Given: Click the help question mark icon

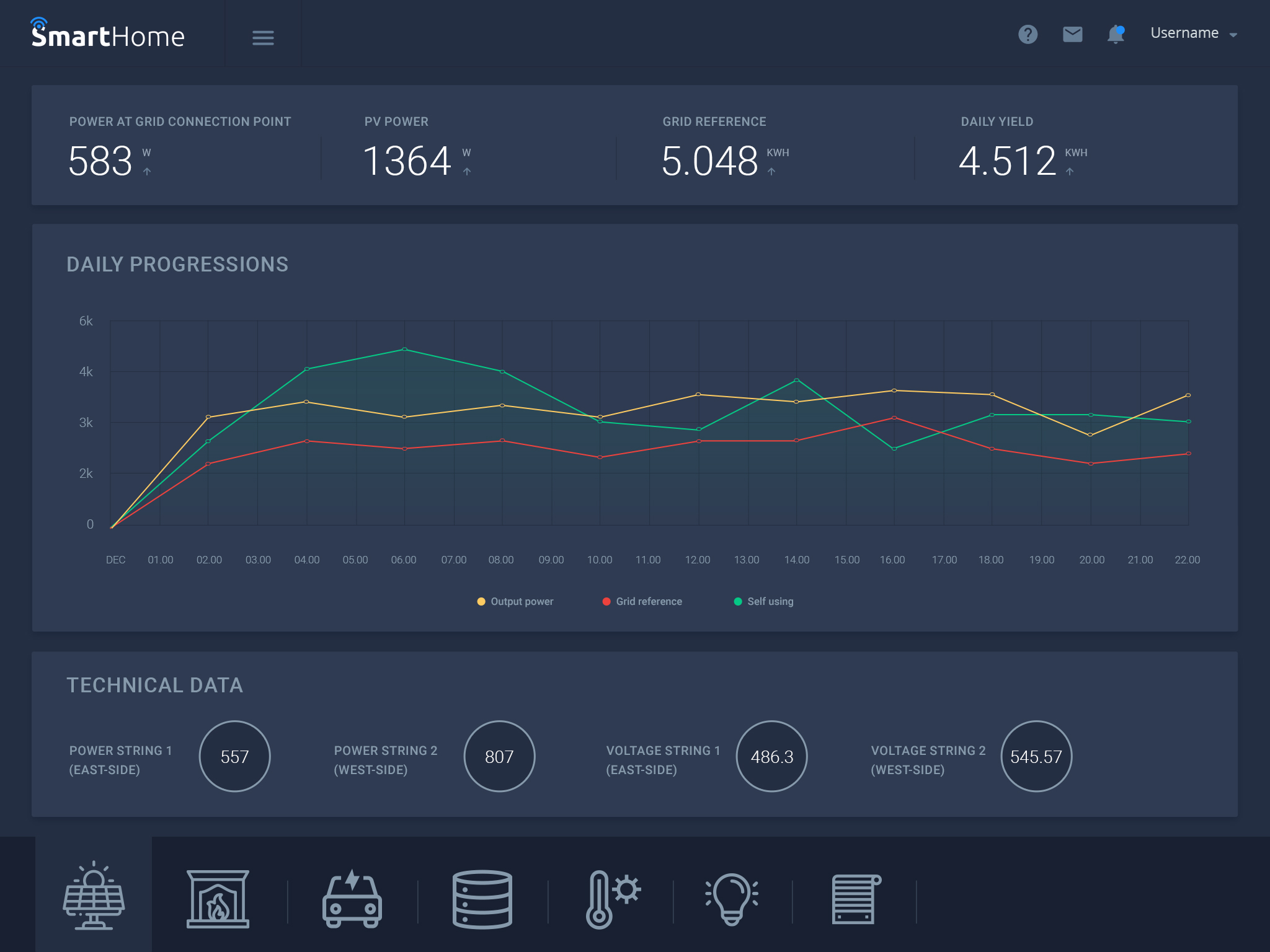Looking at the screenshot, I should [x=1028, y=34].
